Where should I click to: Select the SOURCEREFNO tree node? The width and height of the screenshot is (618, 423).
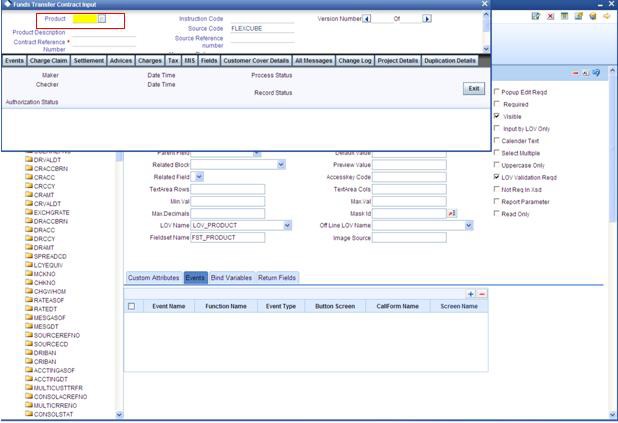coord(52,335)
